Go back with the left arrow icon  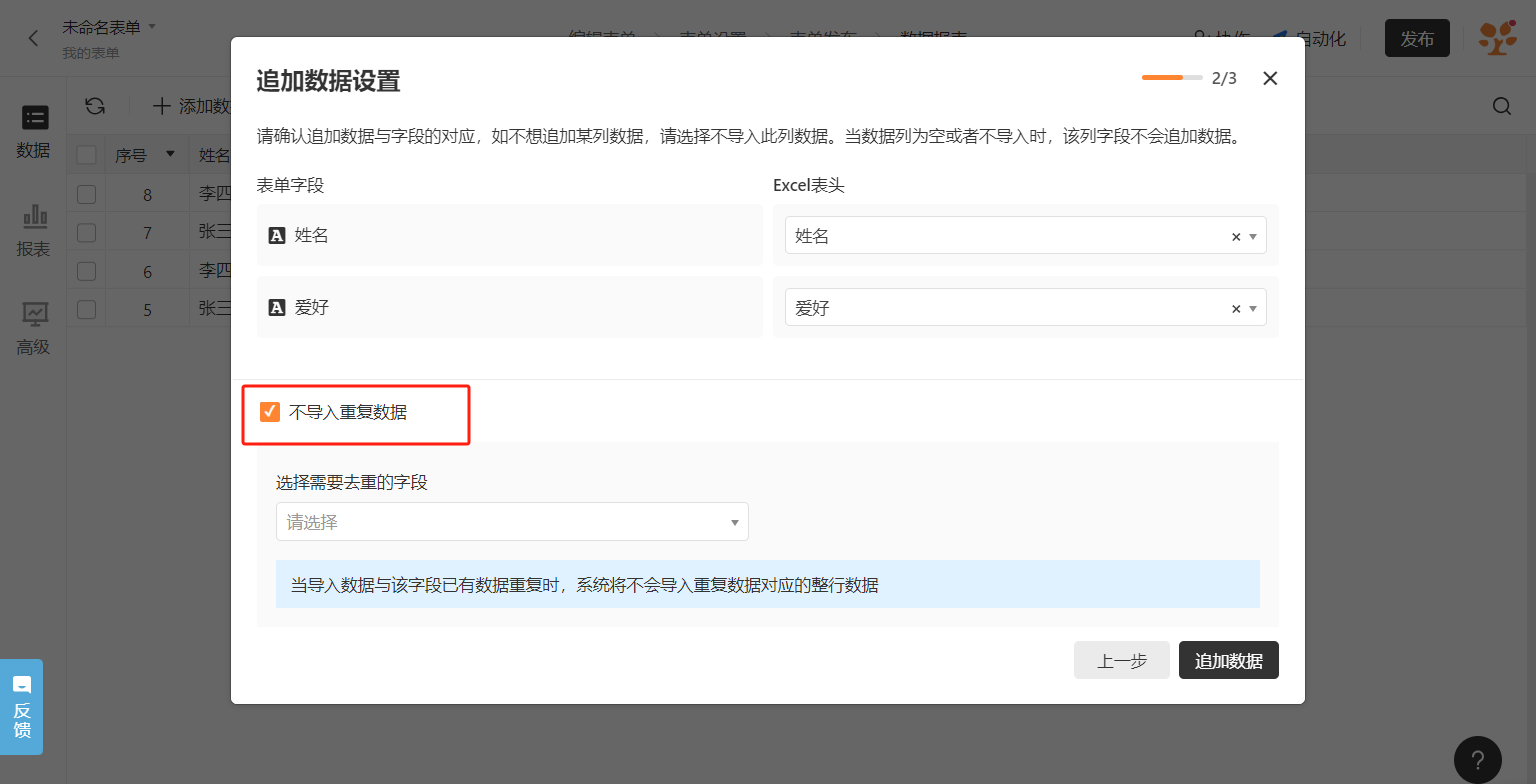click(x=33, y=38)
